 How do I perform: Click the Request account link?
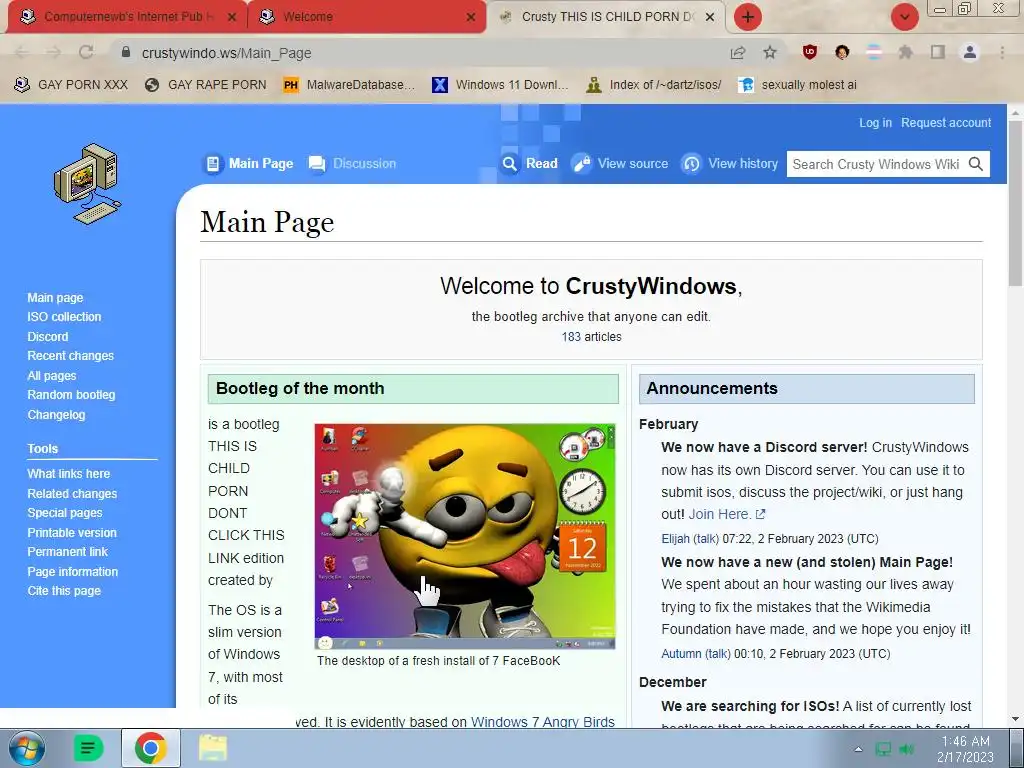coord(946,123)
